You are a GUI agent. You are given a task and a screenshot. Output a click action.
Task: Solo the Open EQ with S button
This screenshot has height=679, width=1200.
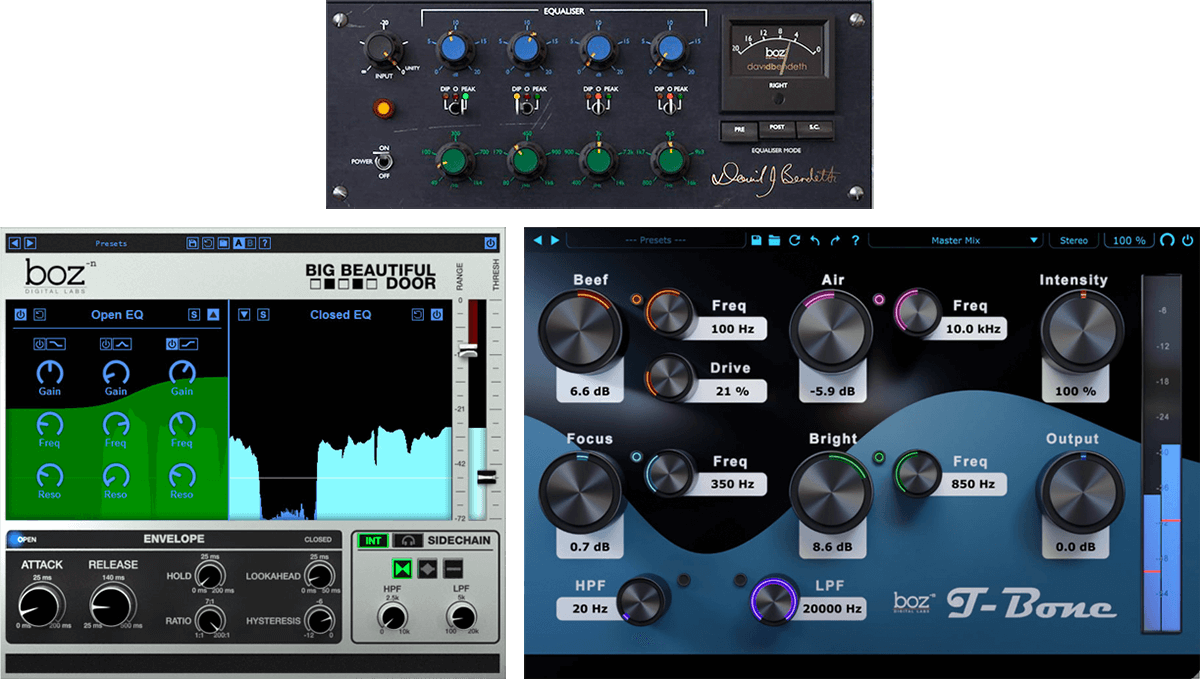click(x=194, y=315)
